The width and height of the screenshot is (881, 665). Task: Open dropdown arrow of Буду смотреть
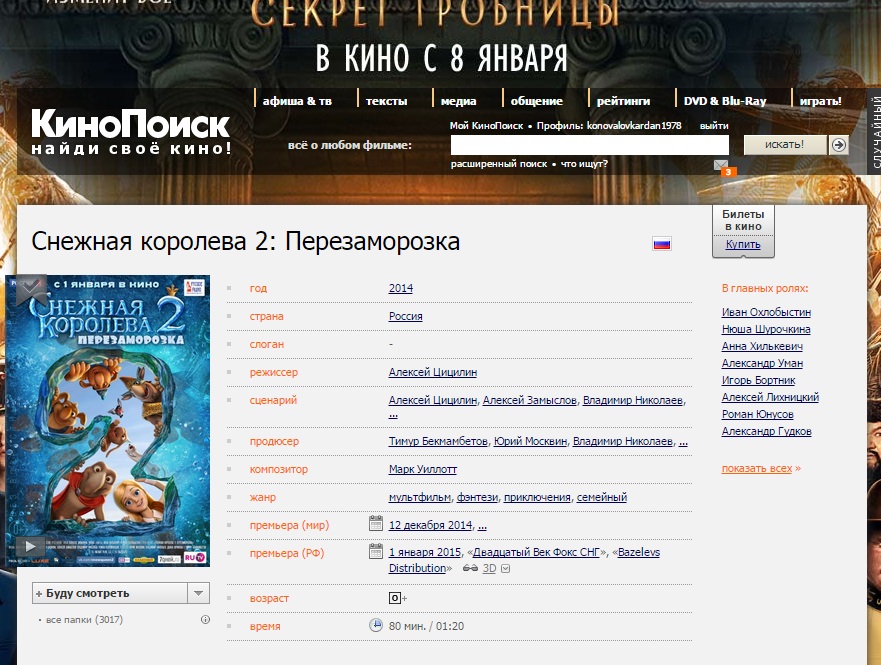(x=198, y=593)
